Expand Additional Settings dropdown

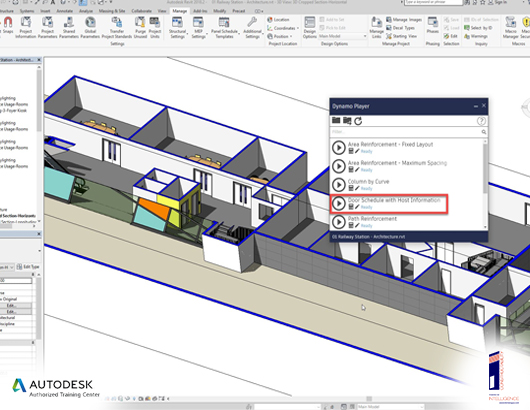(252, 27)
